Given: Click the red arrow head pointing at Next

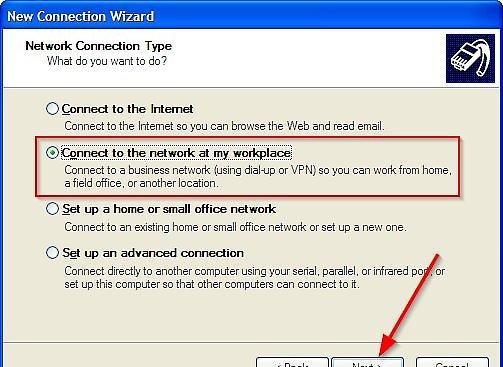Looking at the screenshot, I should click(387, 346).
